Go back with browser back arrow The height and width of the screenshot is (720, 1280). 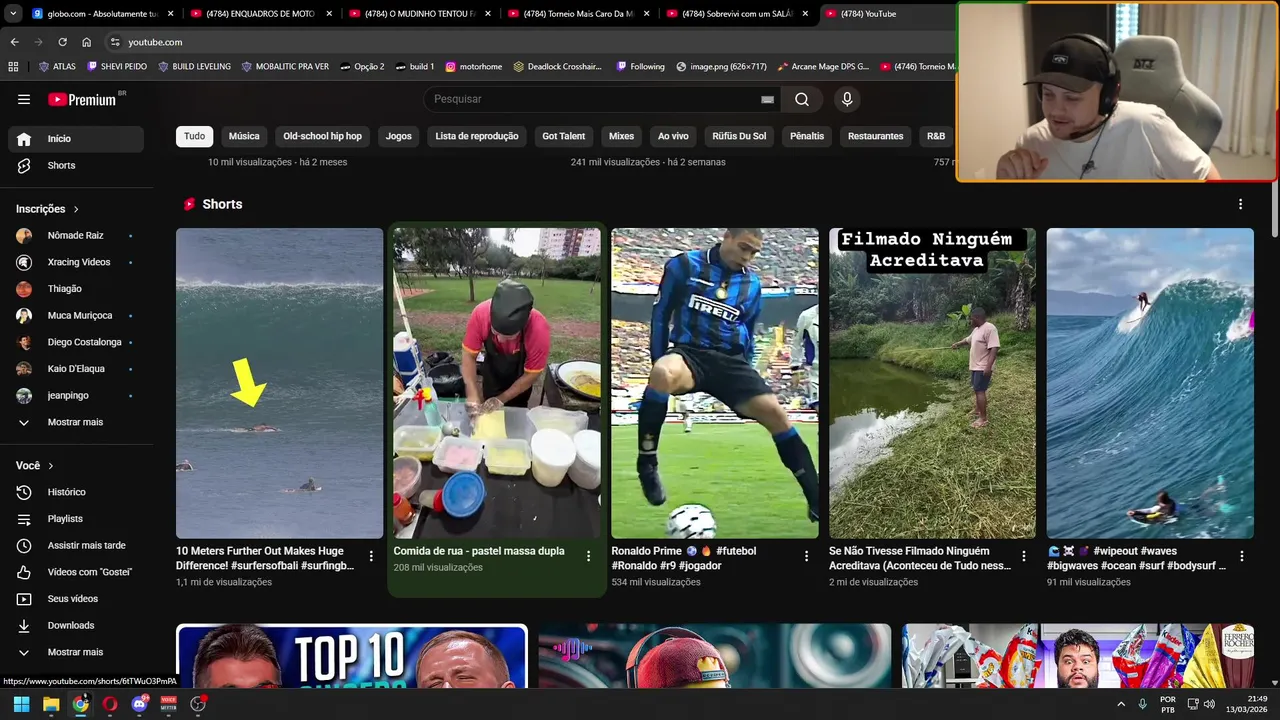pos(14,42)
